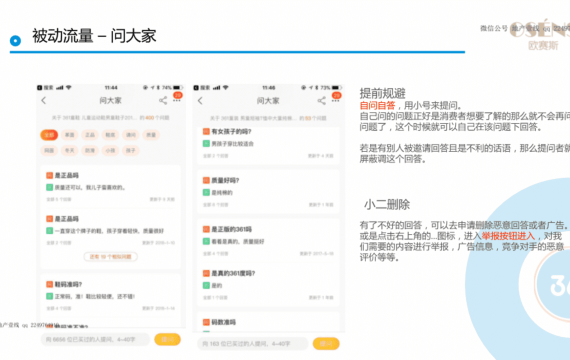Select the 冬天 filter tag

point(69,150)
